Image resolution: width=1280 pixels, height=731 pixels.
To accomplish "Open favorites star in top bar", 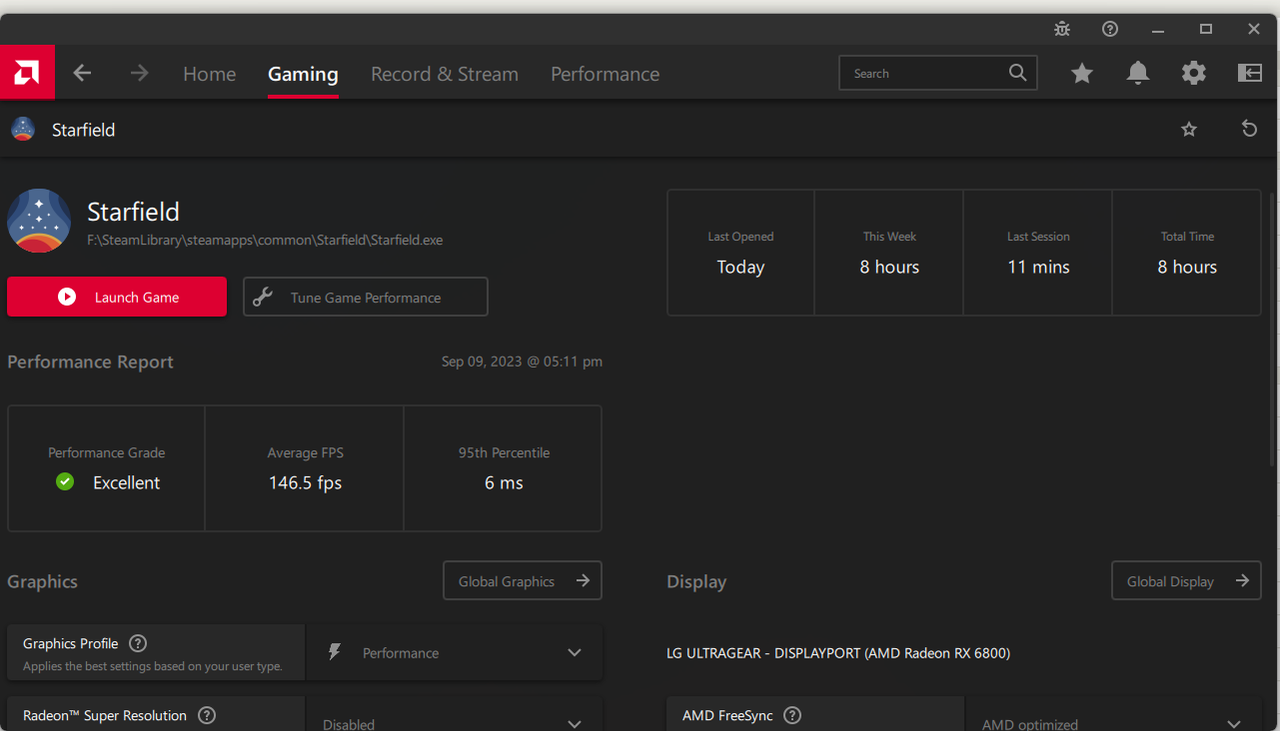I will 1082,73.
